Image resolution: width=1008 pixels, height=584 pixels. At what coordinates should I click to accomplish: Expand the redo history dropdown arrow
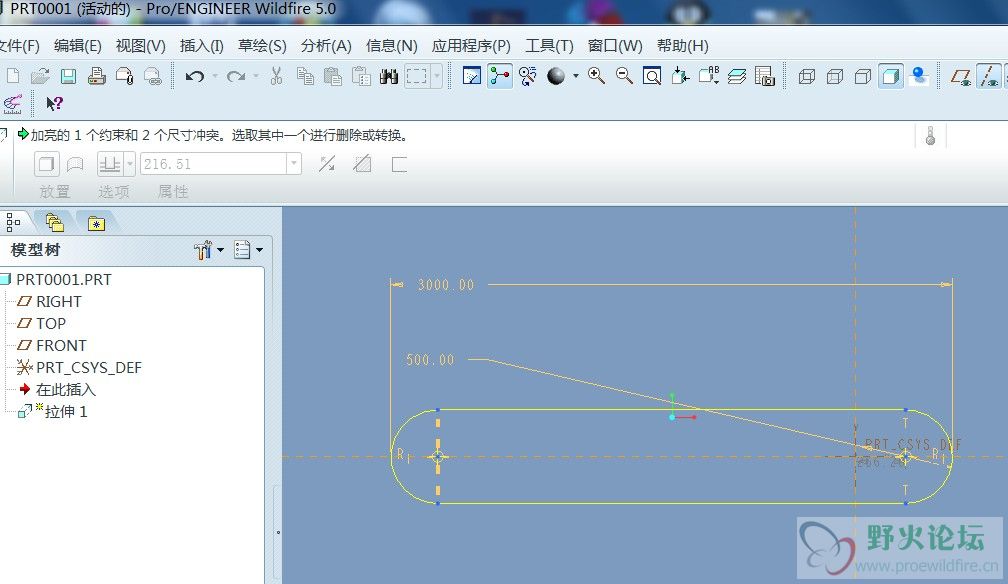256,77
